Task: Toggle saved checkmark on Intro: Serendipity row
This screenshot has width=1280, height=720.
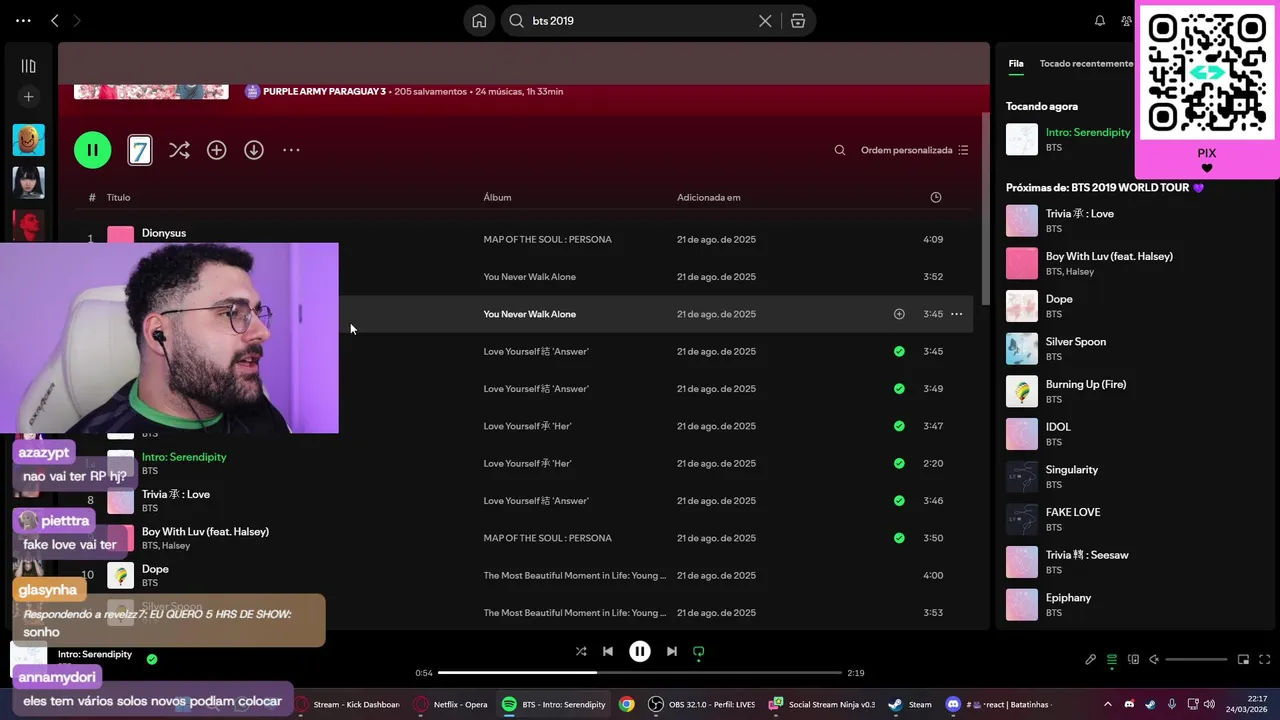Action: click(x=899, y=463)
